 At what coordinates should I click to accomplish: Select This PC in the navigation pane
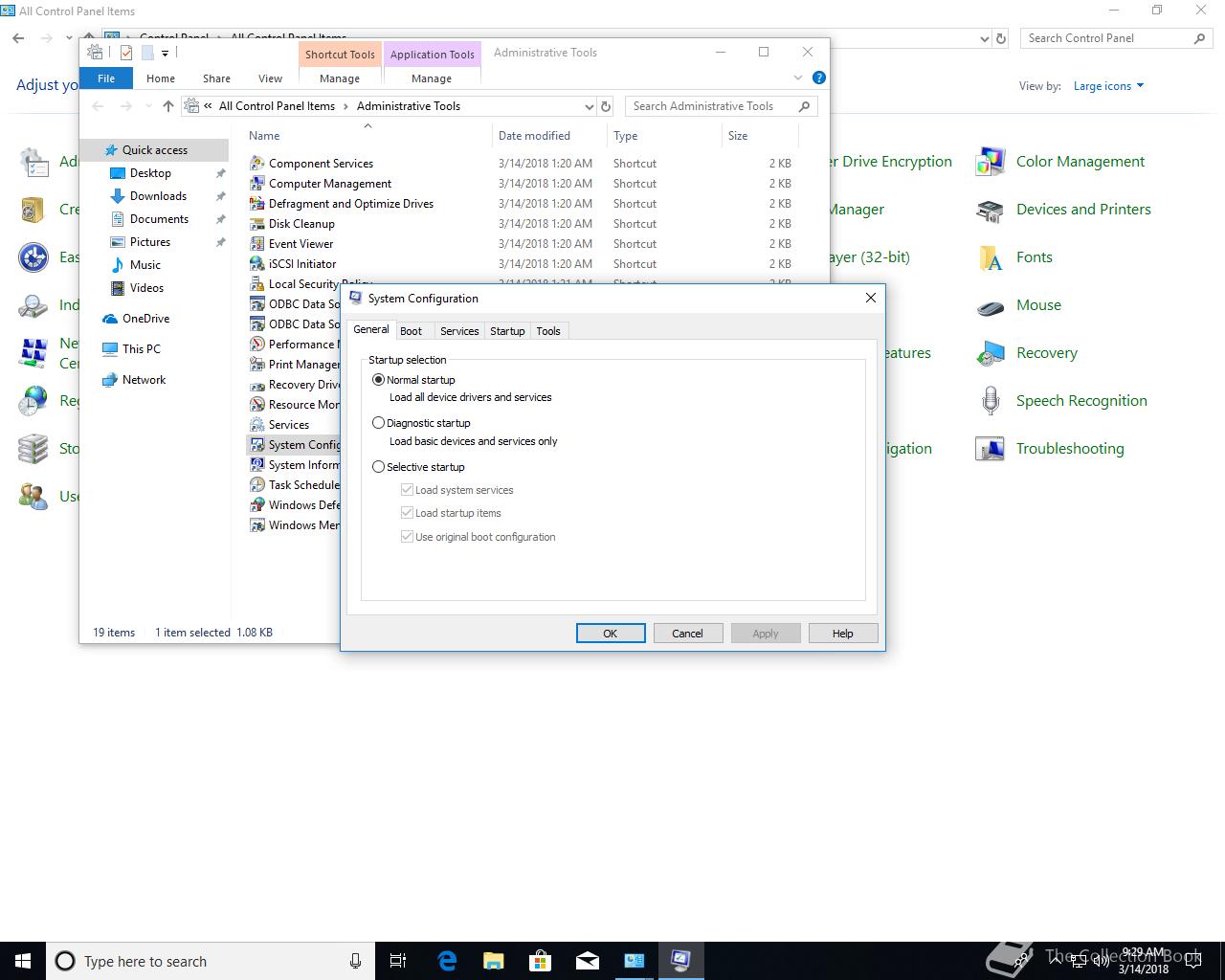pos(141,349)
